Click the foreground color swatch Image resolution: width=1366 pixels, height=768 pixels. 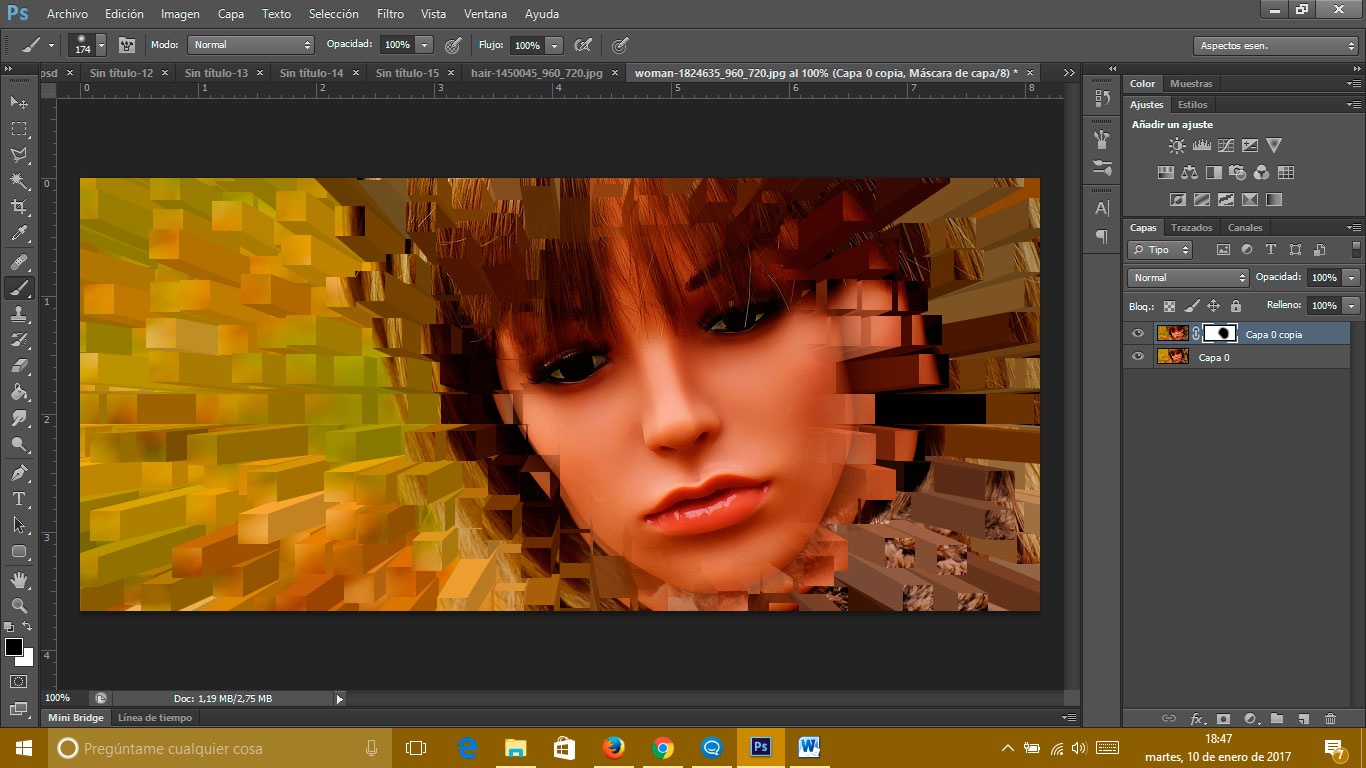pos(14,648)
